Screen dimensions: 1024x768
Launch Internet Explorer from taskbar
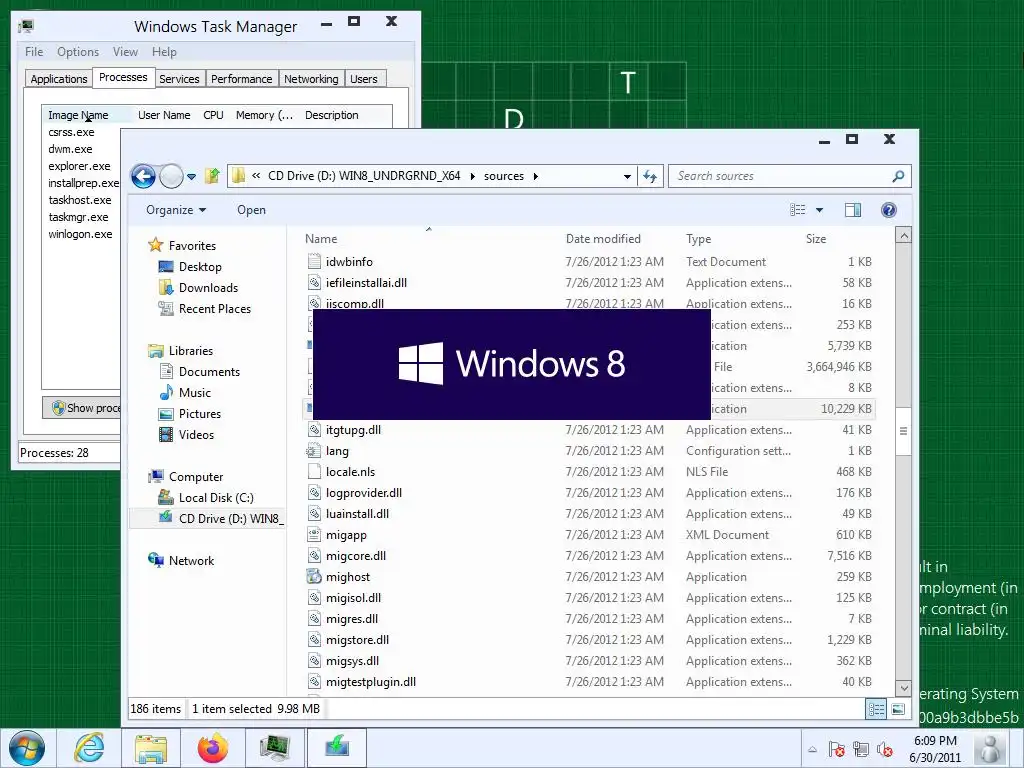[x=89, y=748]
